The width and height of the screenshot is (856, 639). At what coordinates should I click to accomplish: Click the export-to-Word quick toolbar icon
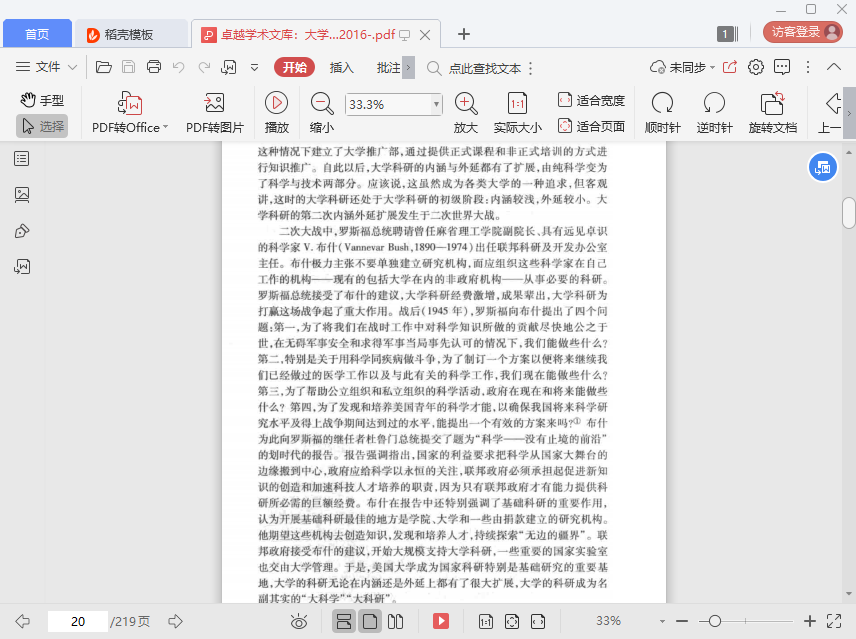click(x=229, y=67)
